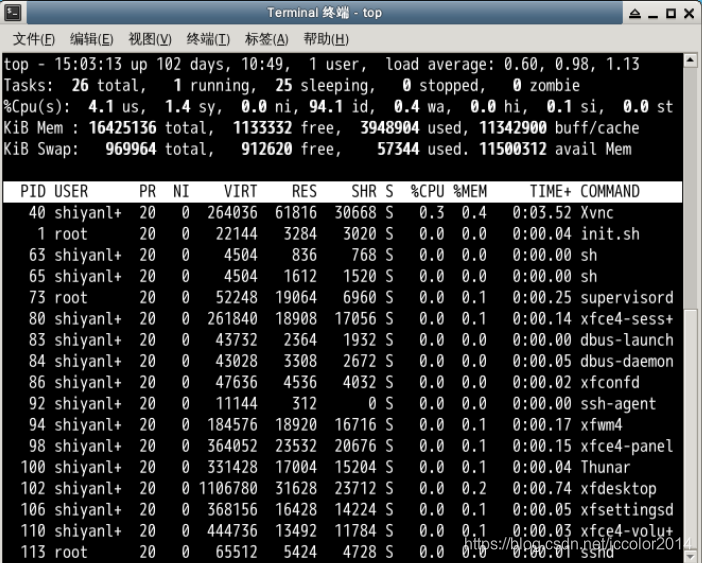Click the scrollbar up arrow

point(690,60)
